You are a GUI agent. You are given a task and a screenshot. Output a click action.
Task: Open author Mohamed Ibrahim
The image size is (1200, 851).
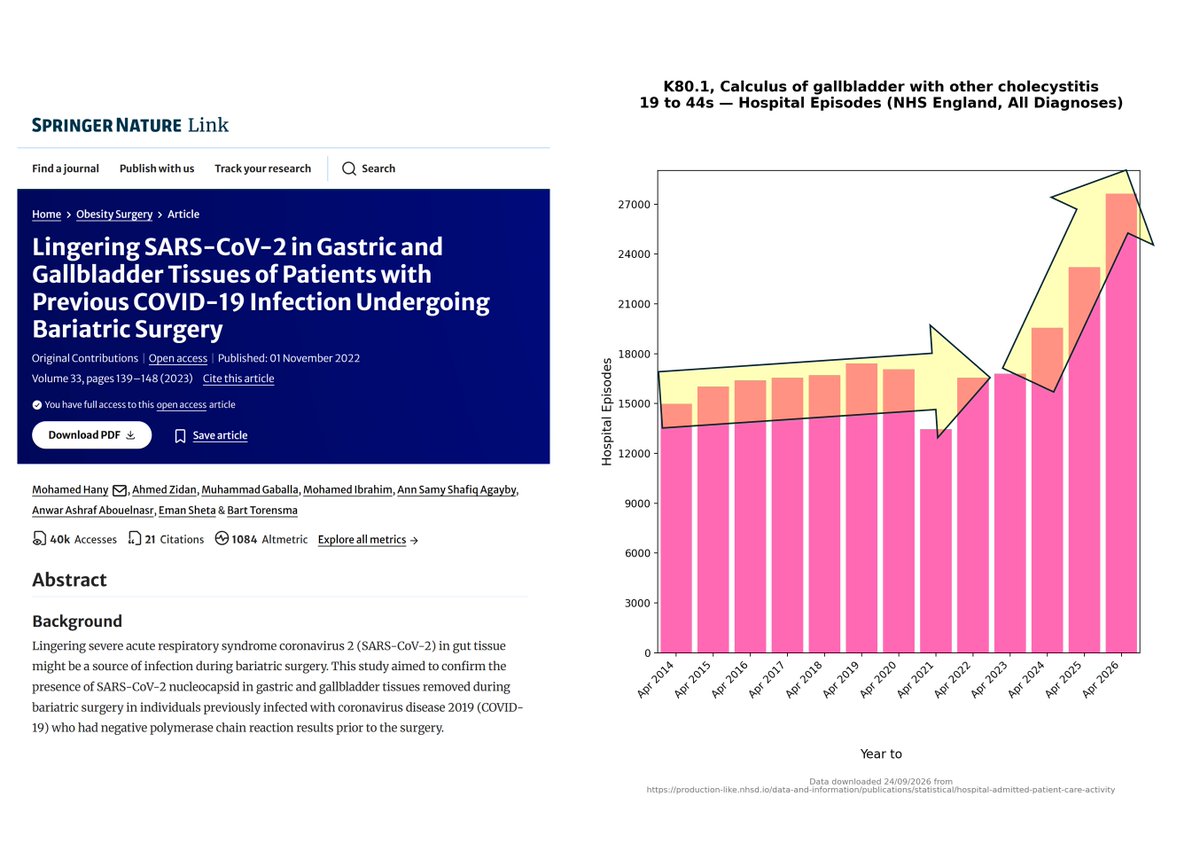point(346,490)
